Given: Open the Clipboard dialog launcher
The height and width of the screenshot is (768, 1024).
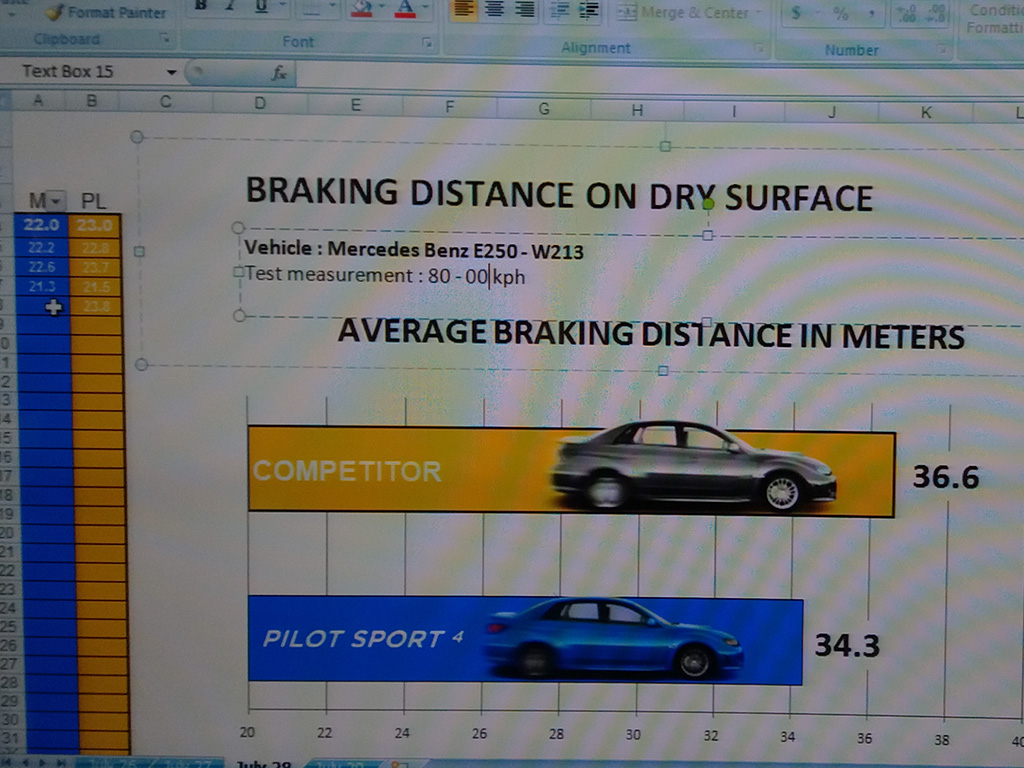Looking at the screenshot, I should [165, 39].
